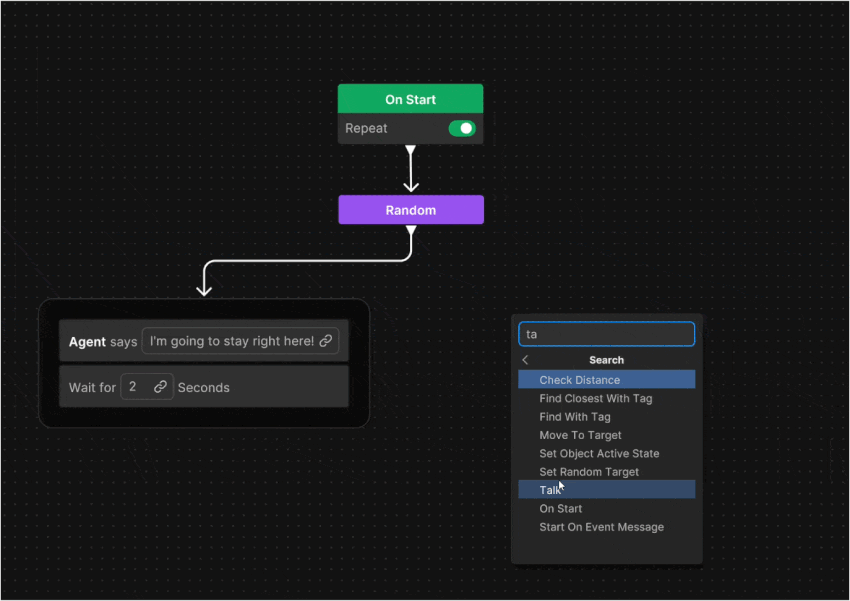Click the link icon in Wait seconds field
850x601 pixels.
tap(160, 387)
